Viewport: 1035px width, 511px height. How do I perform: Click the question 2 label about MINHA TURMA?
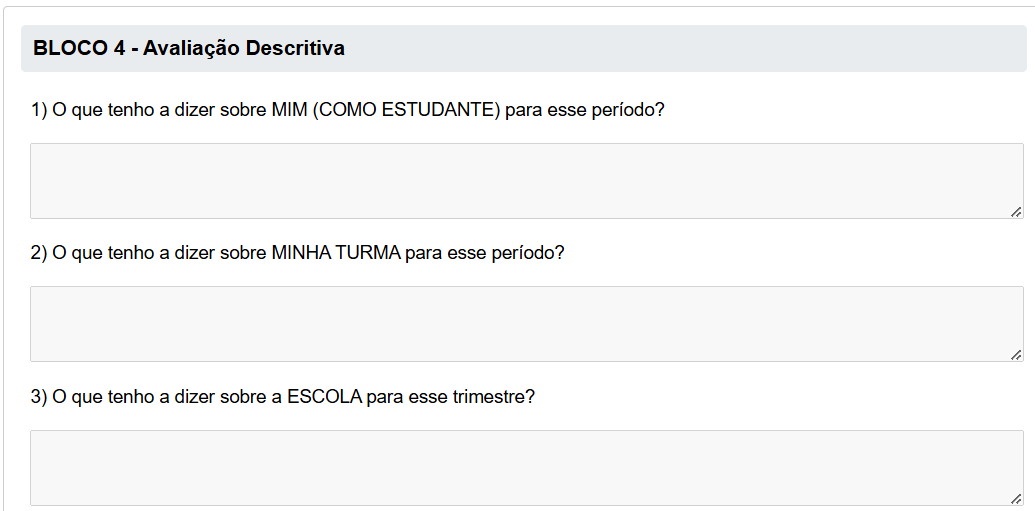[x=298, y=253]
